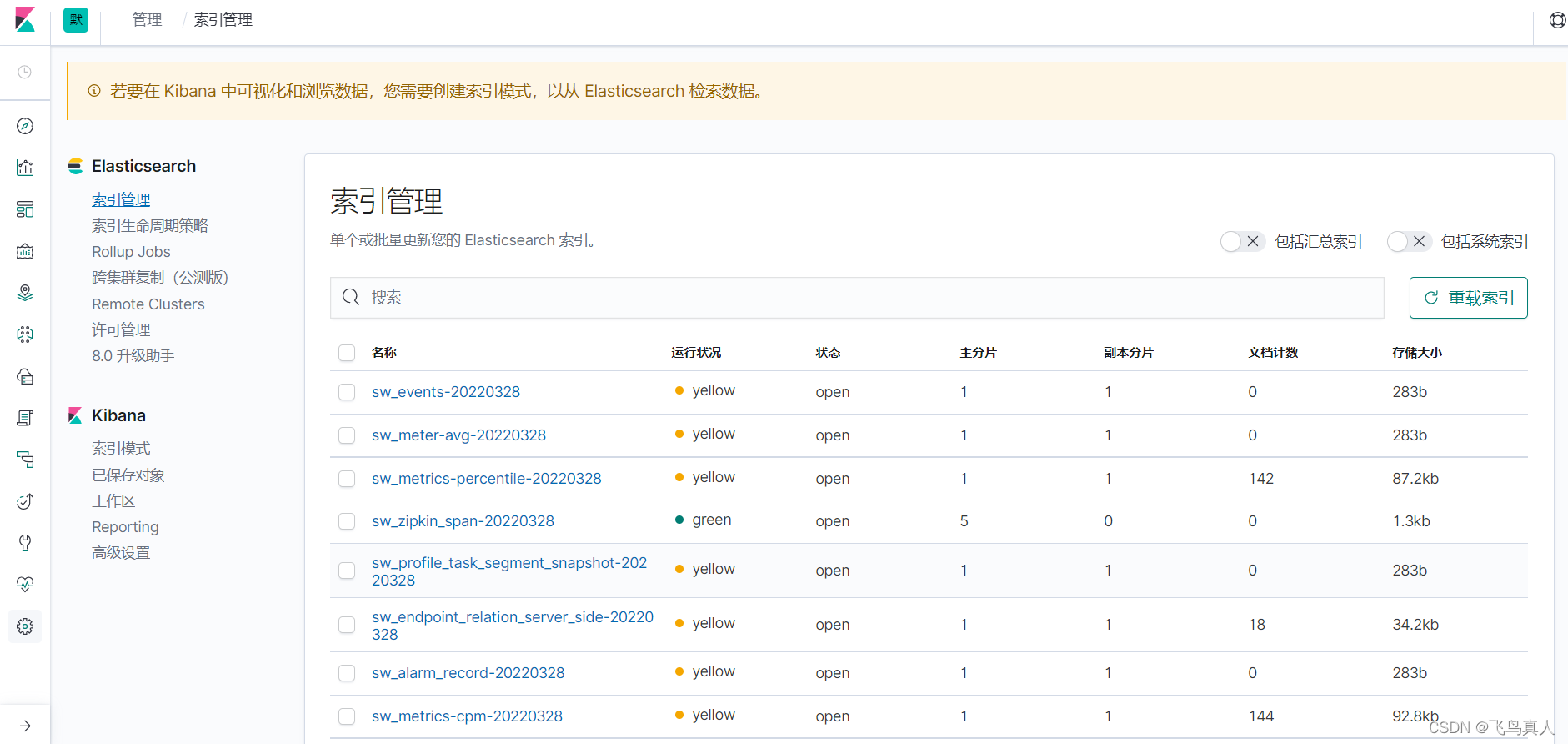
Task: Open recently viewed clock icon
Action: tap(25, 73)
